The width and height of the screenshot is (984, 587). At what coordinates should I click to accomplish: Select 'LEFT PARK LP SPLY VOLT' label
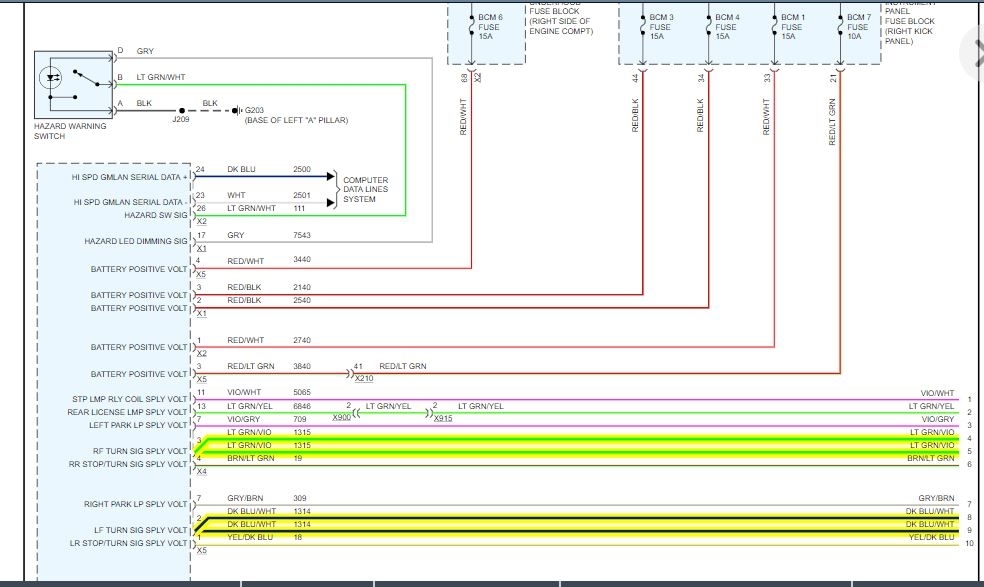tap(138, 425)
